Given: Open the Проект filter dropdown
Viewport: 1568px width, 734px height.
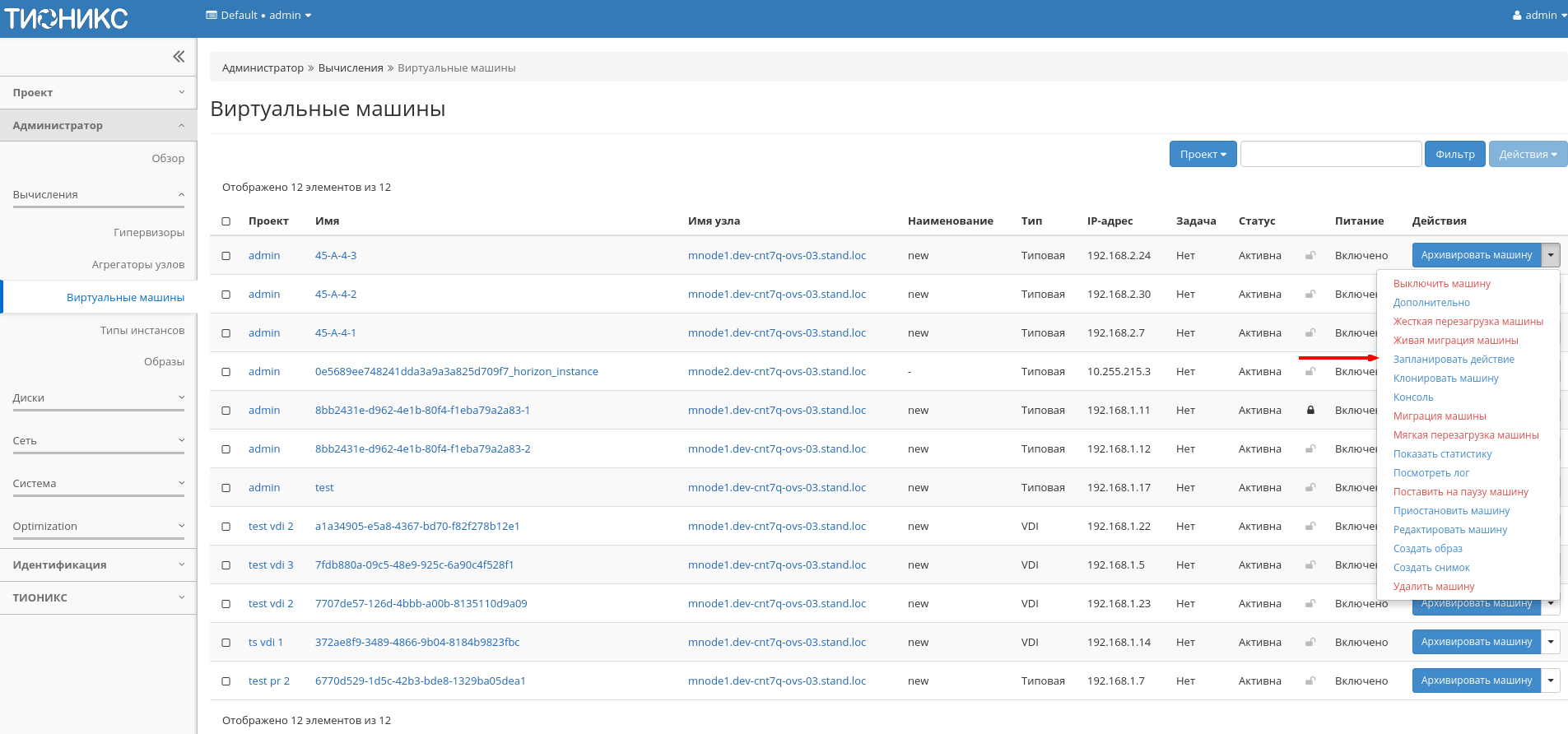Looking at the screenshot, I should (x=1203, y=154).
